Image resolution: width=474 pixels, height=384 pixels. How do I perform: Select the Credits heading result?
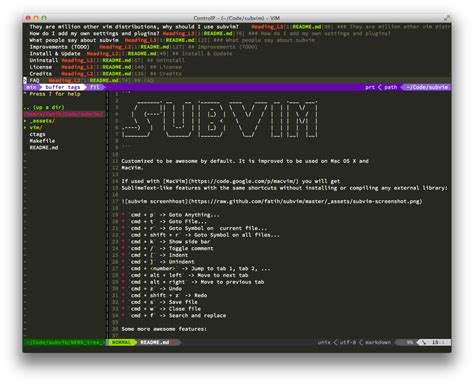[x=237, y=74]
